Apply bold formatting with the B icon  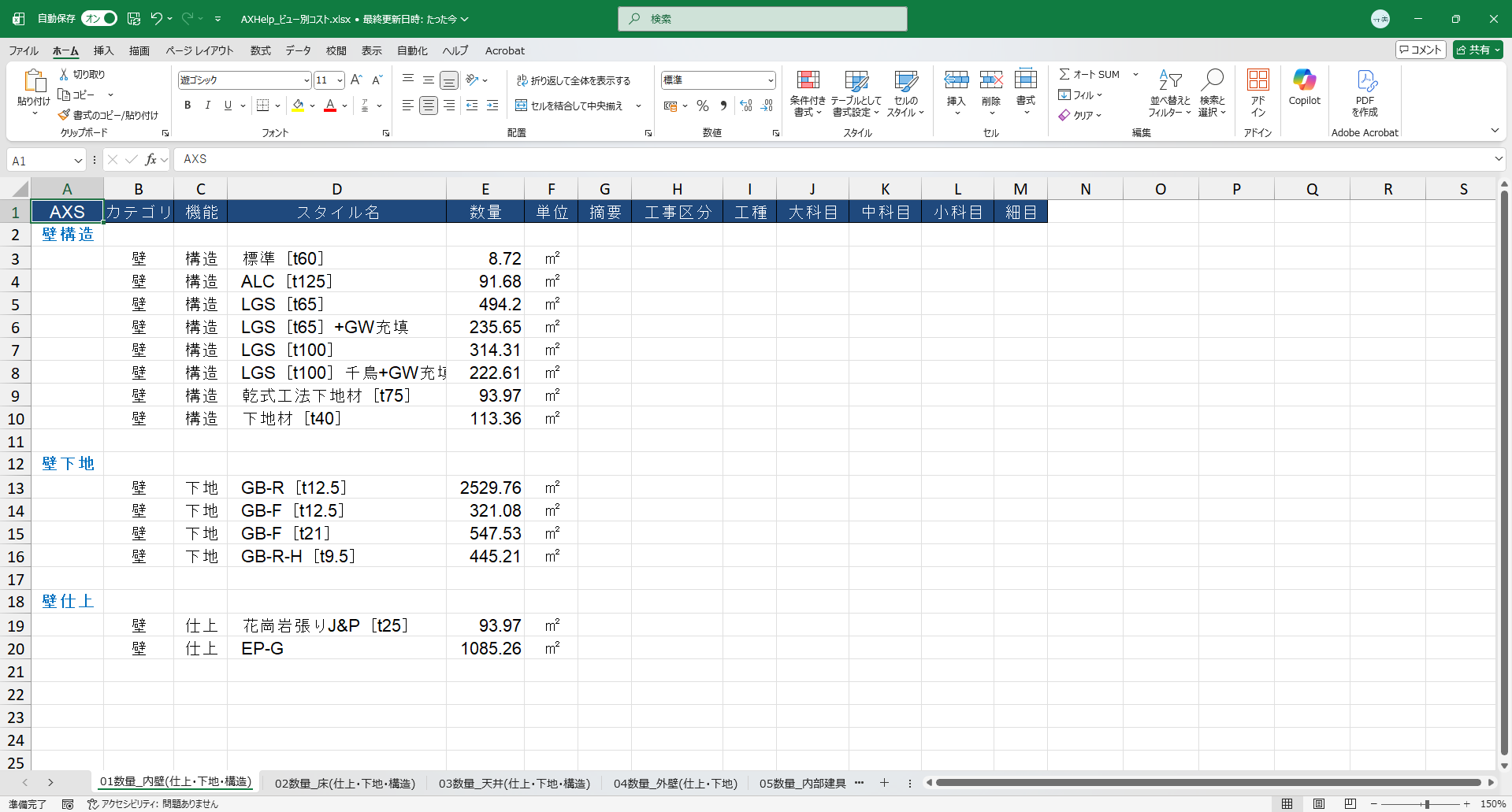tap(188, 106)
